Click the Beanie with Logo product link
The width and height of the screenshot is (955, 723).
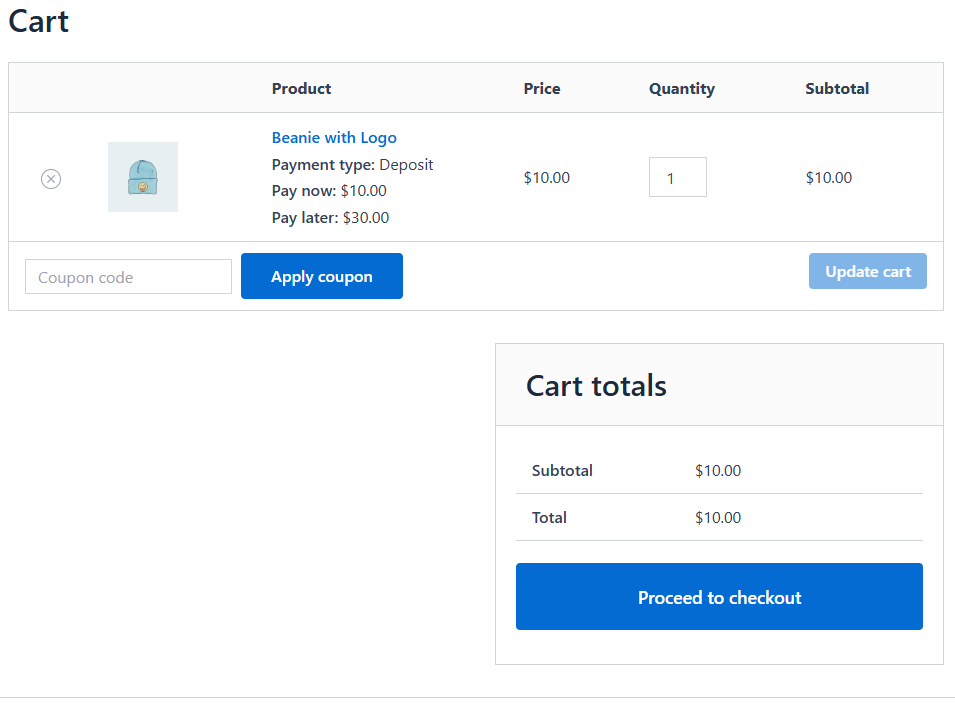(334, 137)
